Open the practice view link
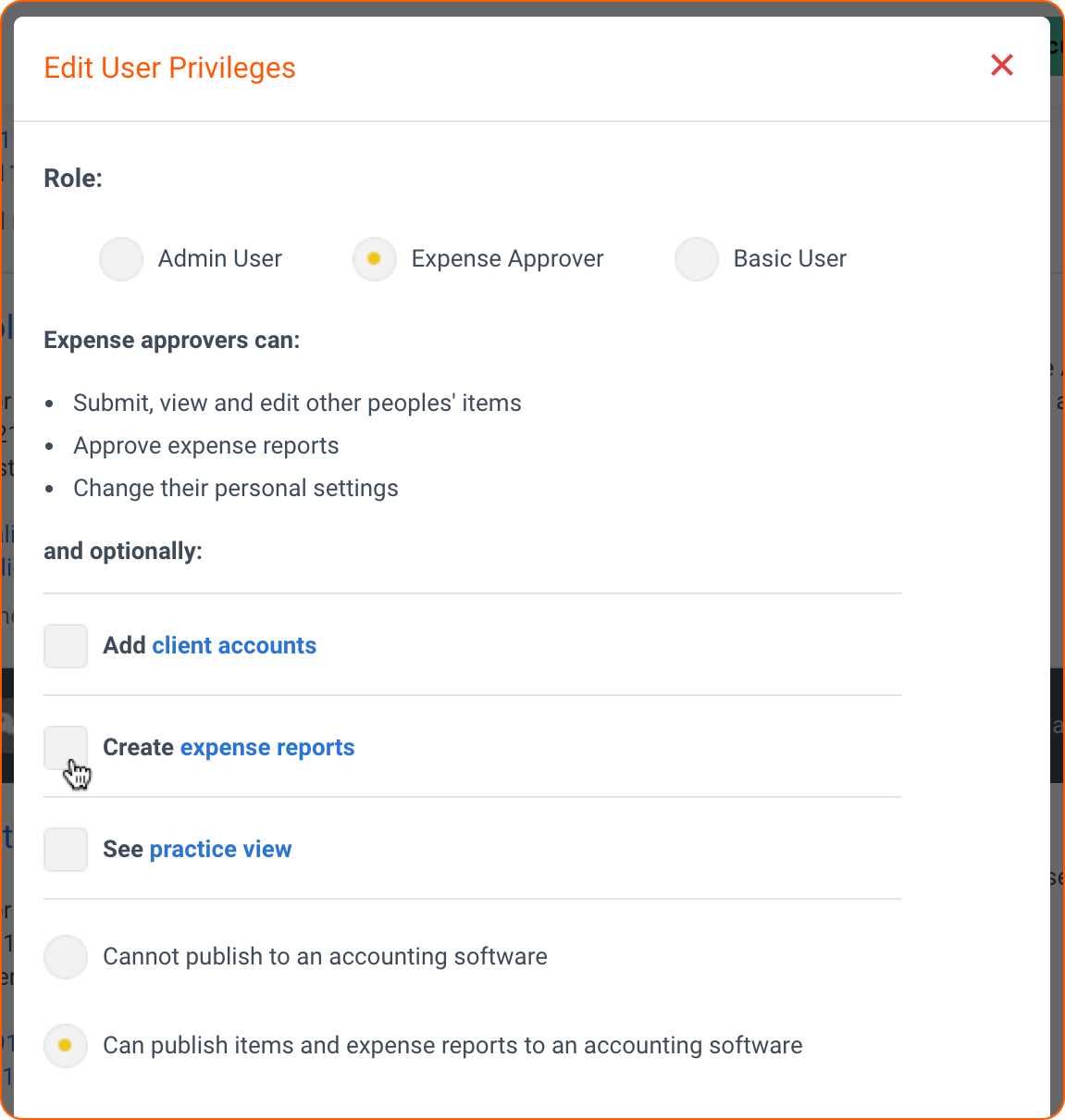Viewport: 1065px width, 1120px height. pyautogui.click(x=220, y=850)
